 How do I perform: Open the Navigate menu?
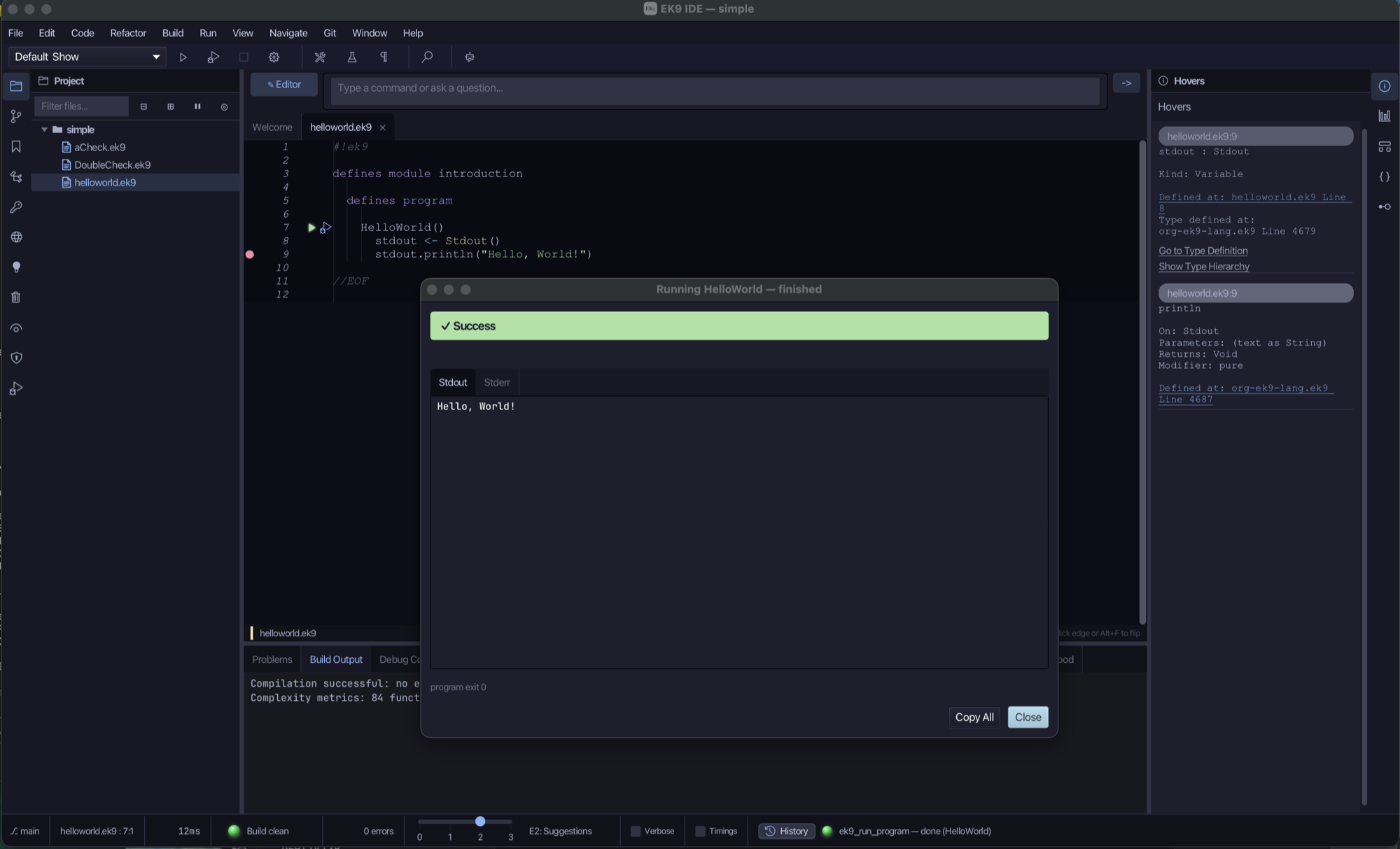288,33
